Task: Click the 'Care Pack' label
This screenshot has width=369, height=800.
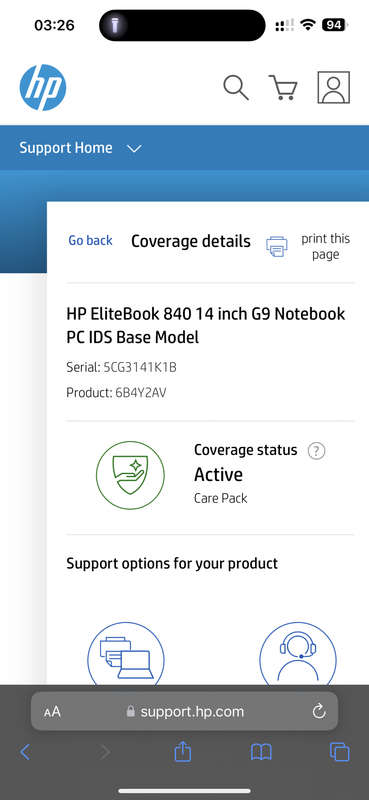Action: tap(220, 498)
